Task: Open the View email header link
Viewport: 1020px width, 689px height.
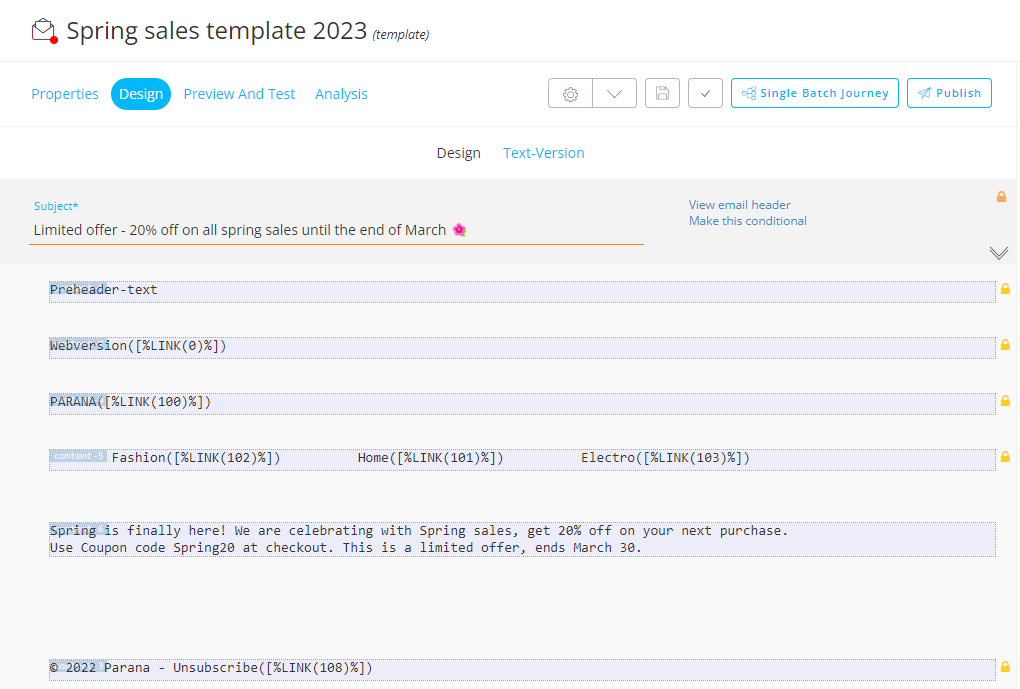Action: coord(739,205)
